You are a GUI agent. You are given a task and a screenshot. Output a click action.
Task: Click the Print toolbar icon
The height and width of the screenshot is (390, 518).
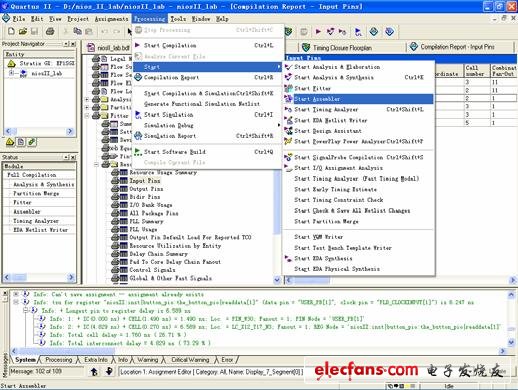pyautogui.click(x=50, y=31)
